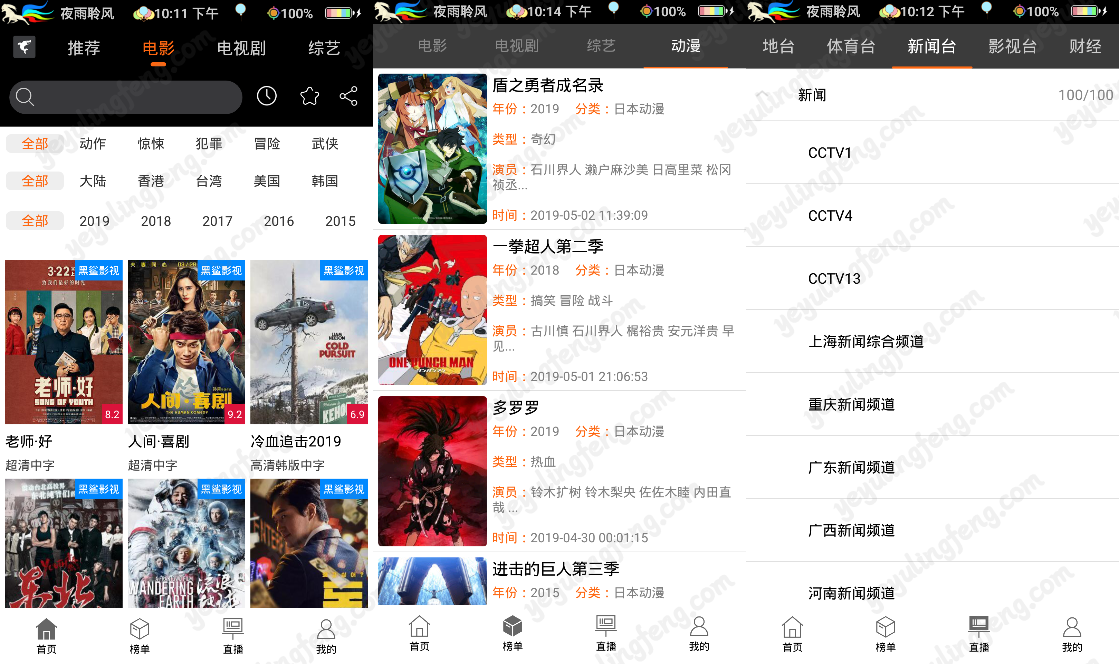Filter movies by 韩国 region
The height and width of the screenshot is (664, 1119).
(325, 181)
